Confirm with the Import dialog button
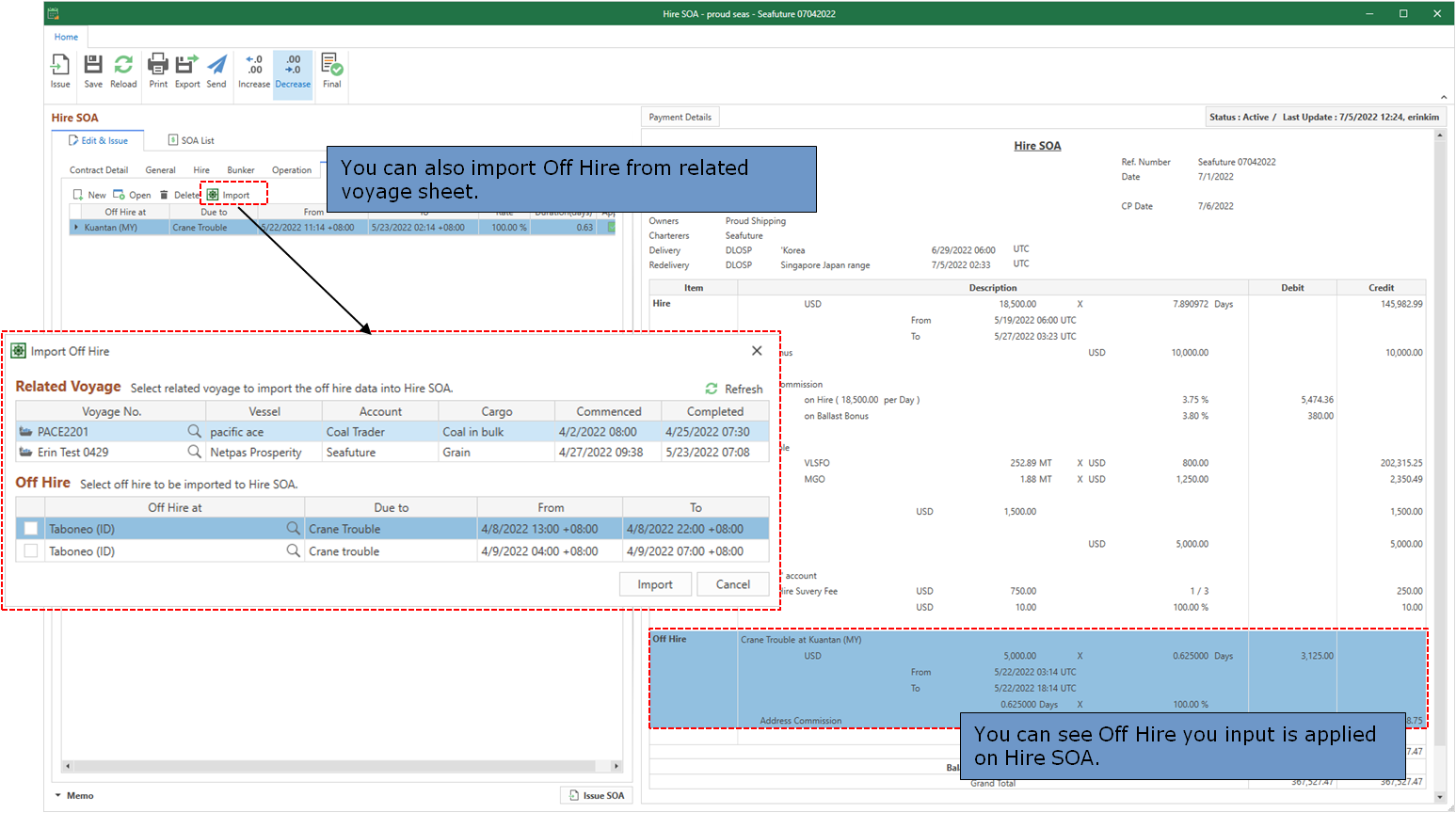Screen dimensions: 1456x813 click(x=655, y=584)
